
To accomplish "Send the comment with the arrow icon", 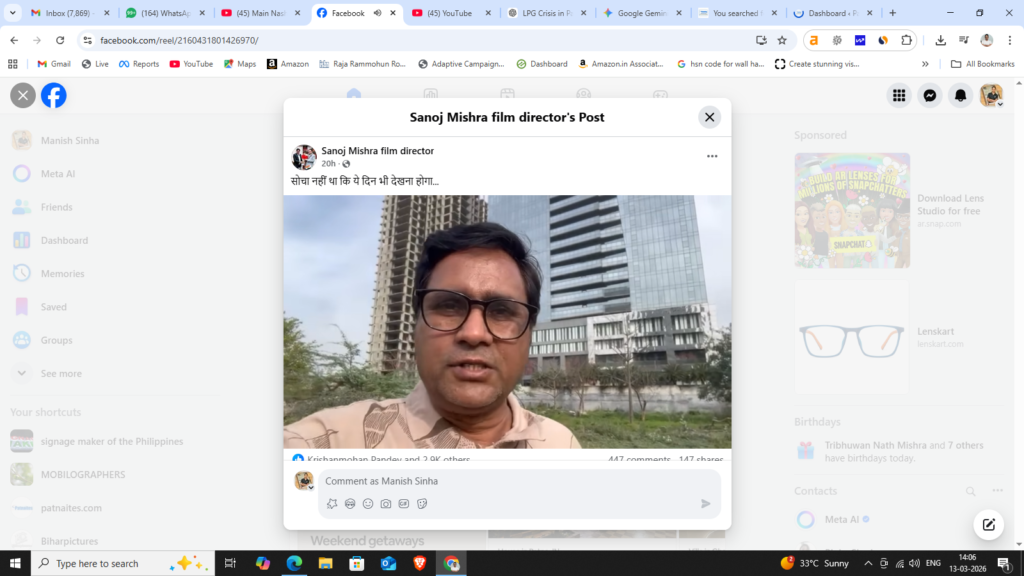I will tap(705, 504).
